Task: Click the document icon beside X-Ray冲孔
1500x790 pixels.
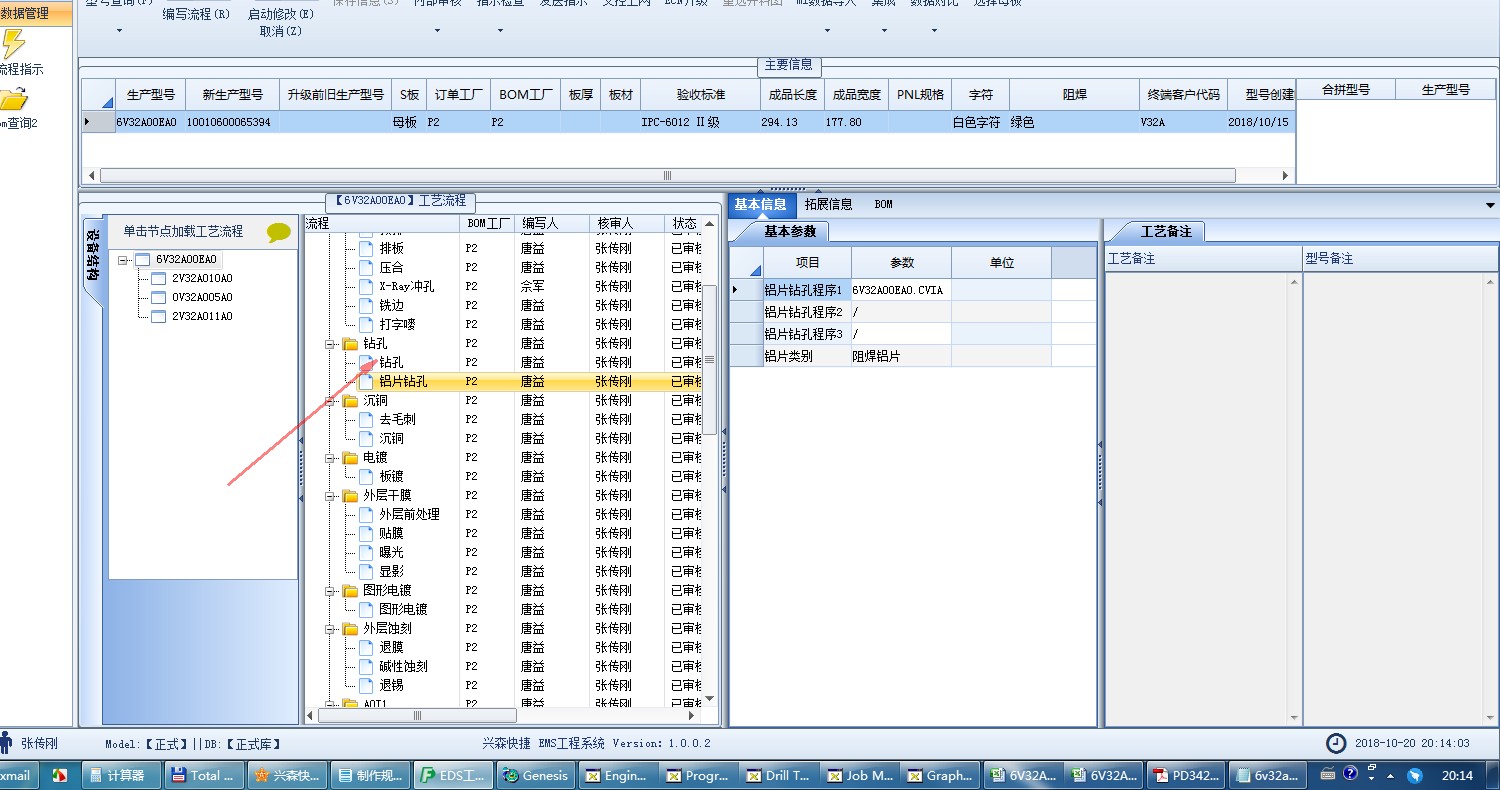Action: (x=365, y=286)
